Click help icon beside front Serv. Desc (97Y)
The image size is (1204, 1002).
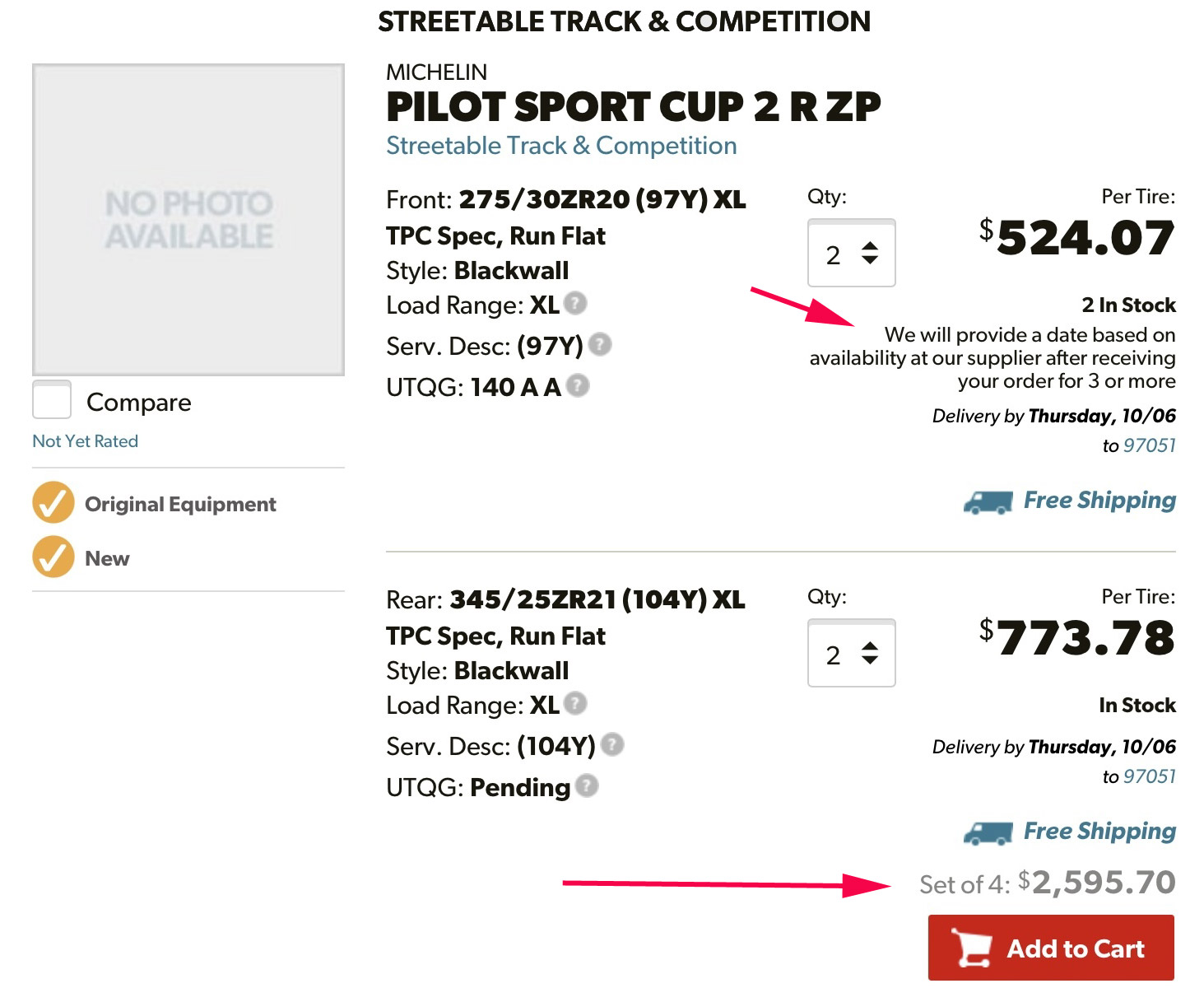coord(601,343)
